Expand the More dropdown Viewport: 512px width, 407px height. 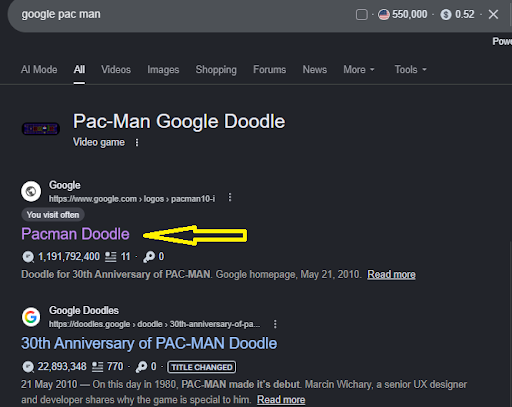point(359,70)
